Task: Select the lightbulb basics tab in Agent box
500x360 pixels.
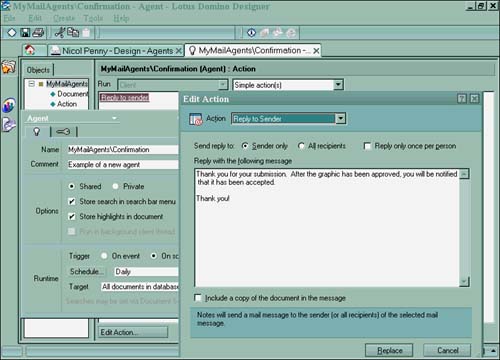Action: point(37,132)
